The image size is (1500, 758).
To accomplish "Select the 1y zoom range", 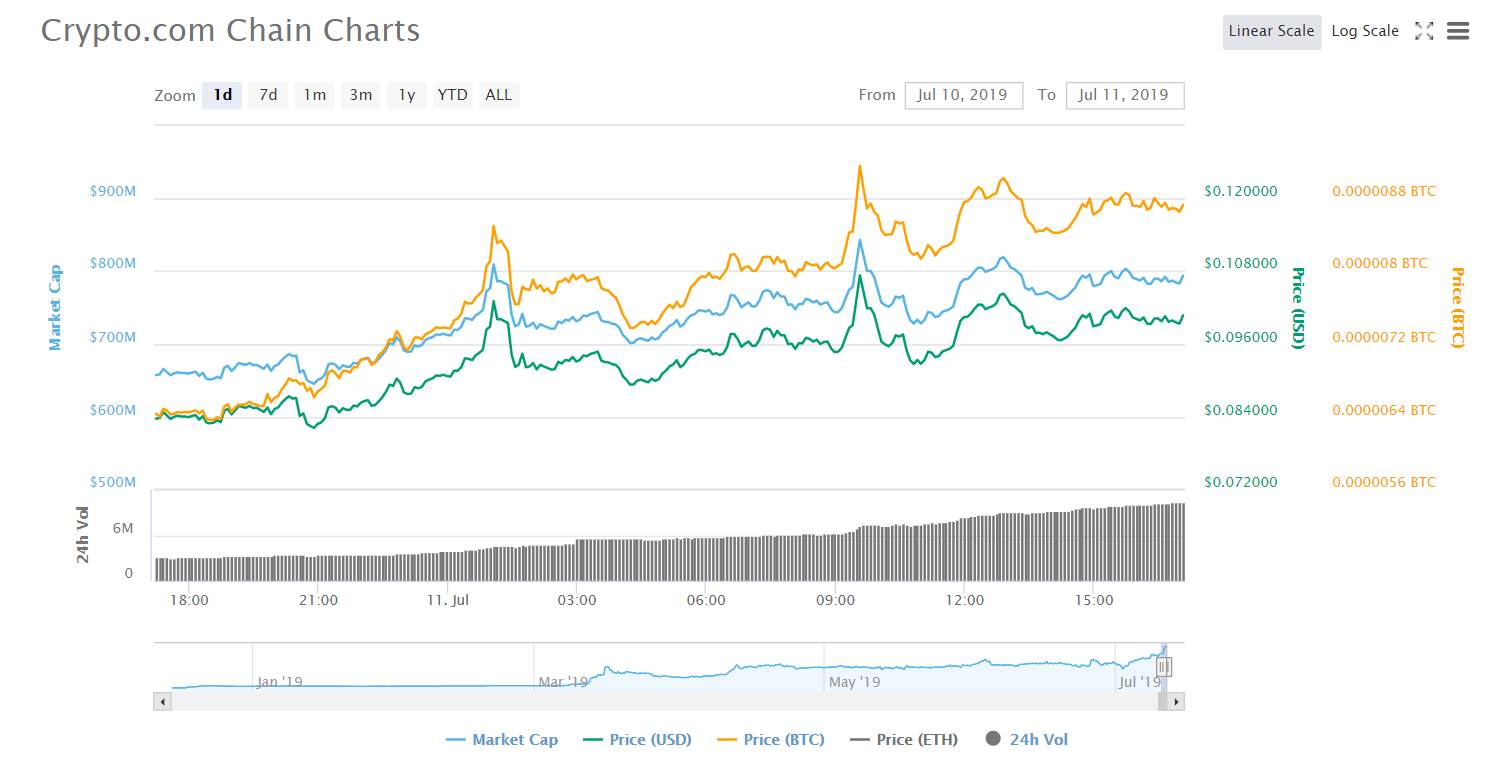I will [x=407, y=95].
